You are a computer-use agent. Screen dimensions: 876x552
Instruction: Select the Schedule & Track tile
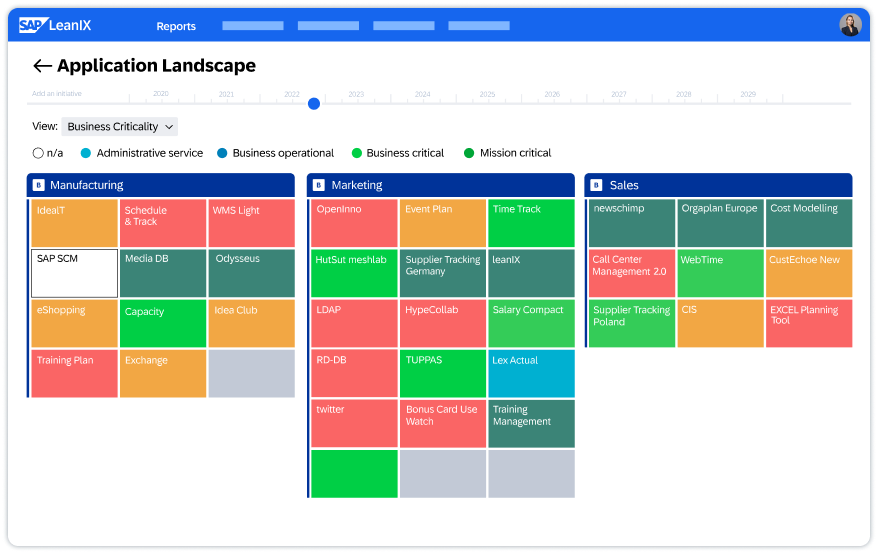(163, 223)
